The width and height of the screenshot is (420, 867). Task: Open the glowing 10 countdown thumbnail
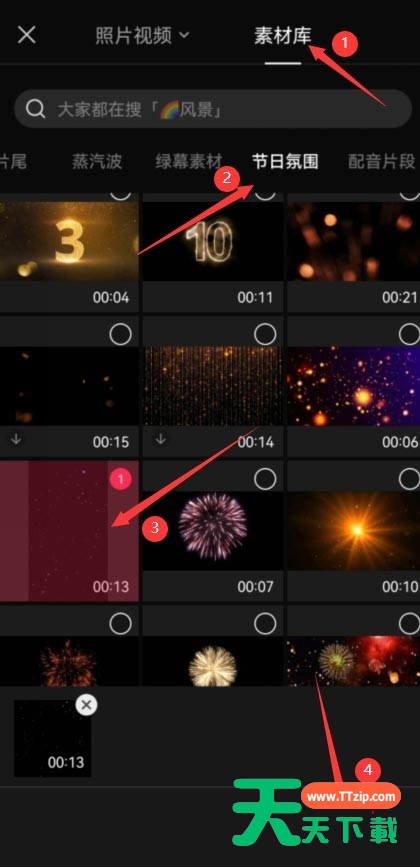[213, 241]
